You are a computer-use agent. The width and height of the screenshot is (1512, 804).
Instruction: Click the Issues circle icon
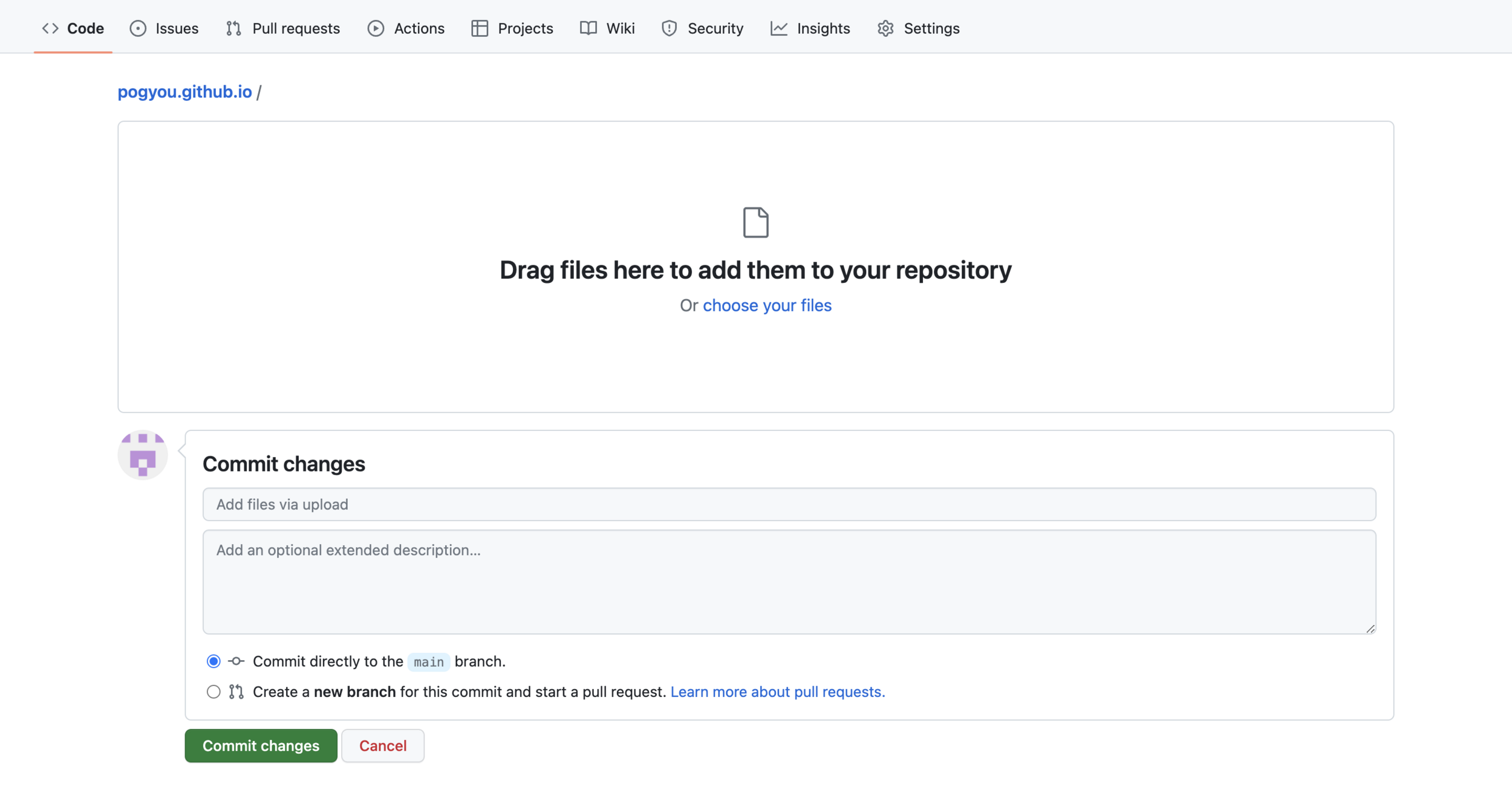tap(138, 28)
